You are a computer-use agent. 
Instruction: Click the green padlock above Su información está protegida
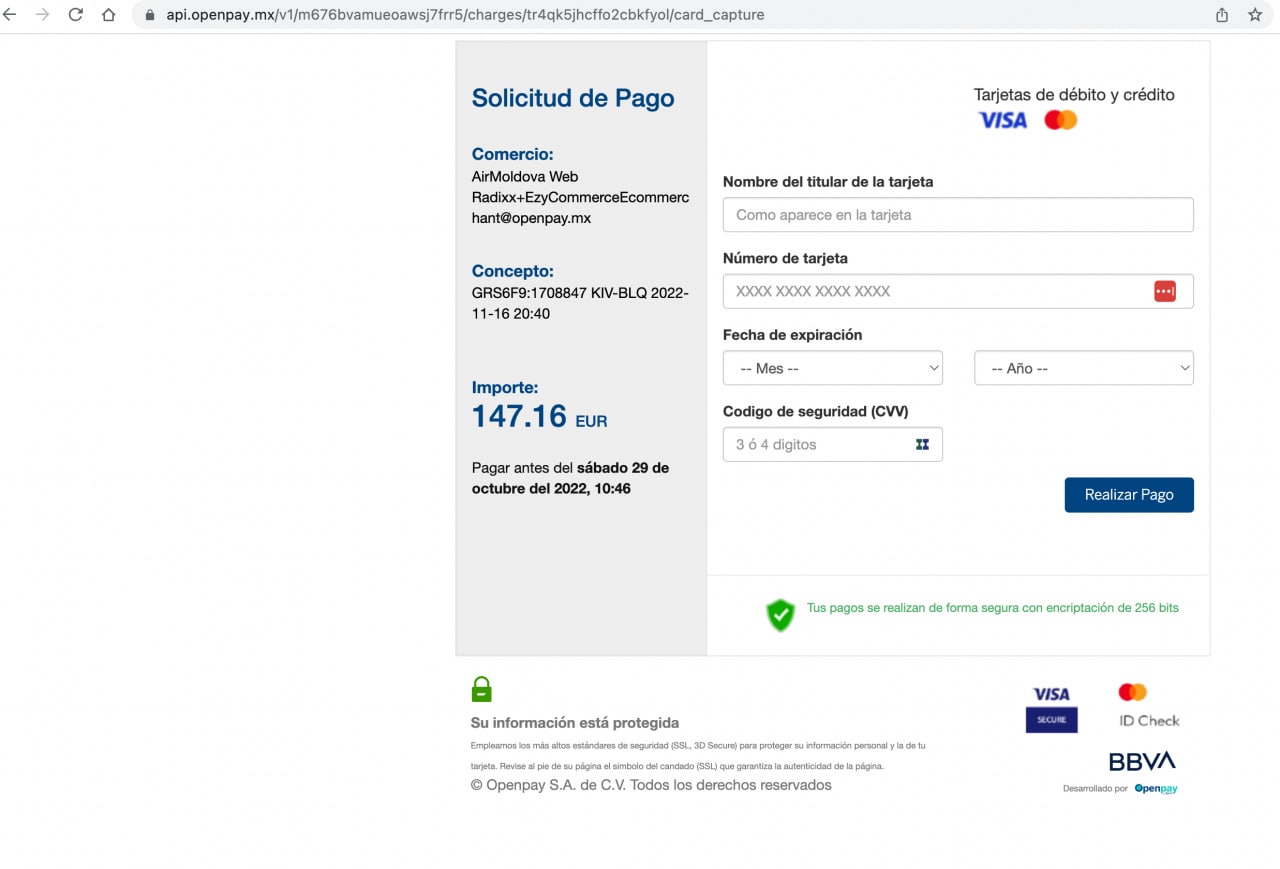pos(482,689)
